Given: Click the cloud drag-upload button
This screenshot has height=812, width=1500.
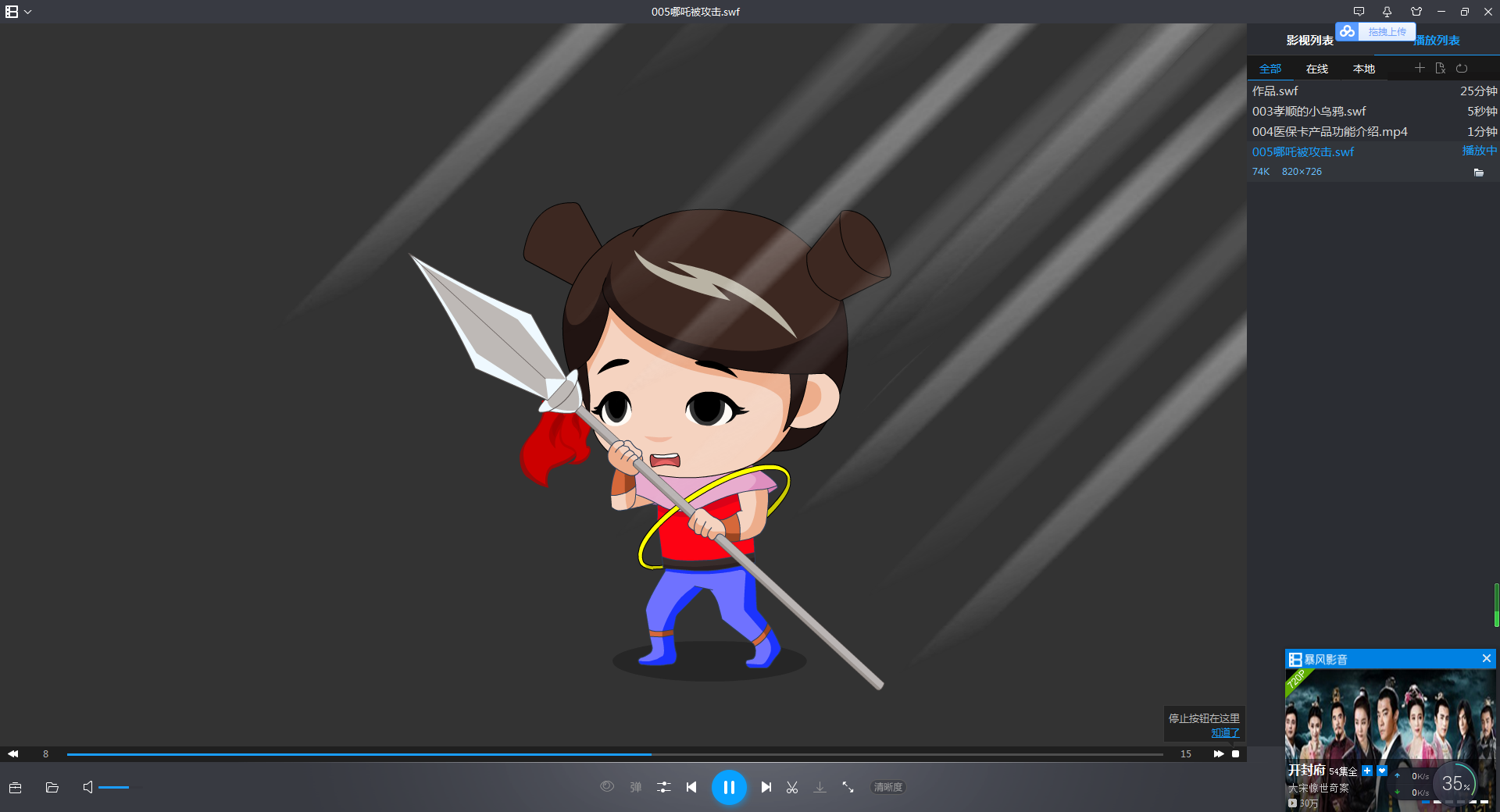Looking at the screenshot, I should pyautogui.click(x=1376, y=31).
